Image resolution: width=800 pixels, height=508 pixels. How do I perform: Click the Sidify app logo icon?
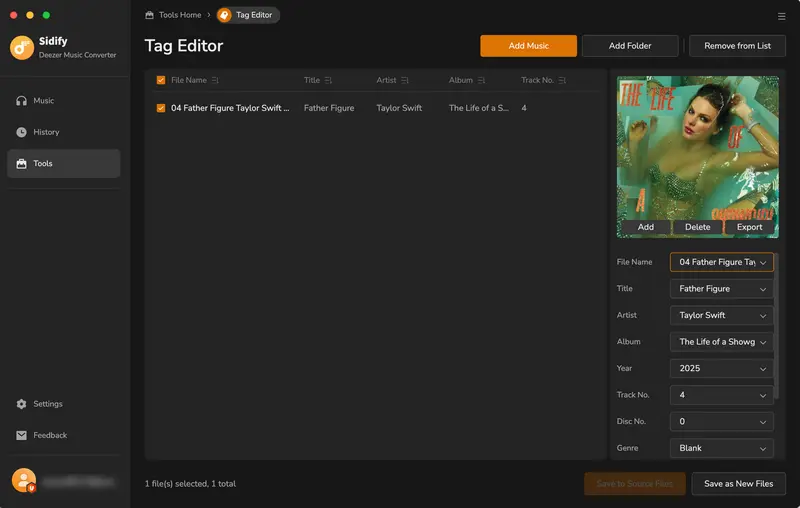click(22, 47)
